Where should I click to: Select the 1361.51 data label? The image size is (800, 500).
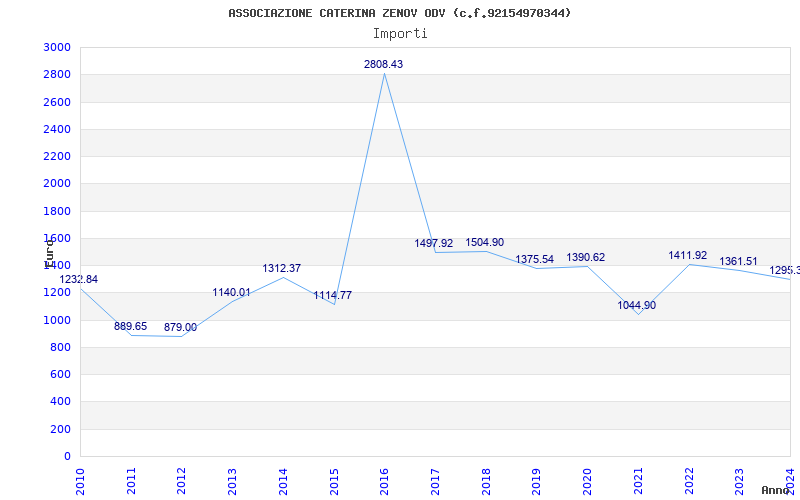click(x=738, y=262)
